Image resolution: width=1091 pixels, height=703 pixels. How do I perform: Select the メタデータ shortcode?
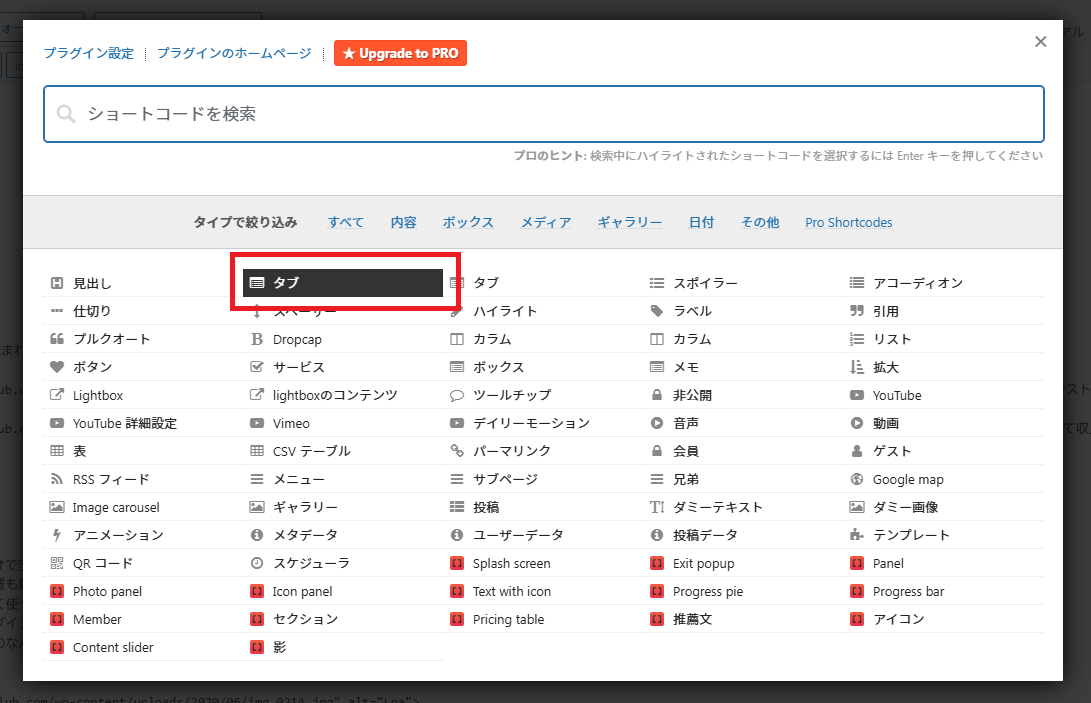(x=343, y=535)
